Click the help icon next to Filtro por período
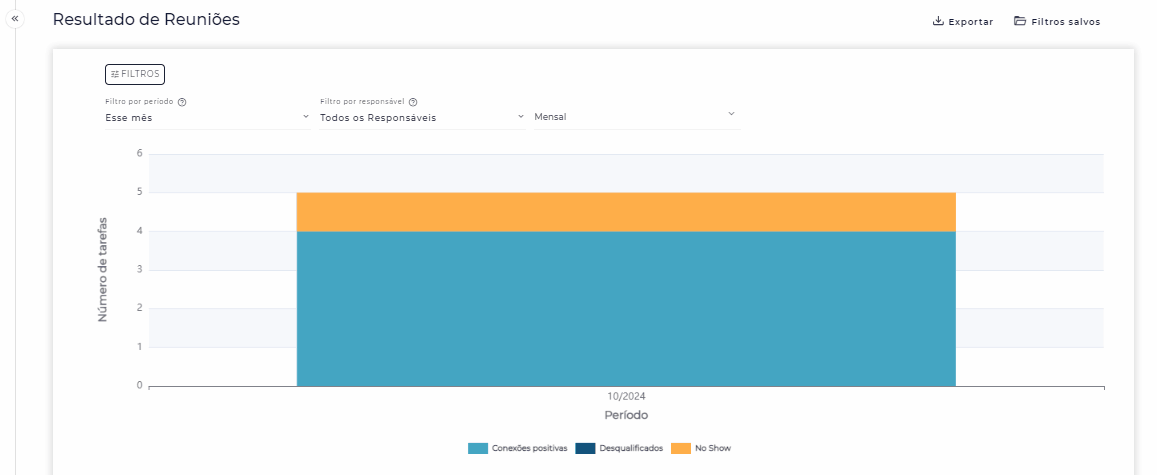The image size is (1157, 475). pos(182,102)
